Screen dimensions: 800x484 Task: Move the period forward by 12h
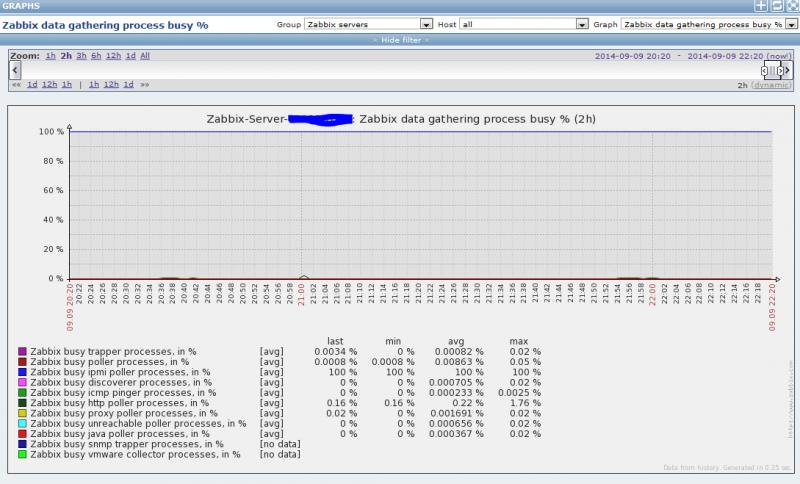tap(111, 84)
